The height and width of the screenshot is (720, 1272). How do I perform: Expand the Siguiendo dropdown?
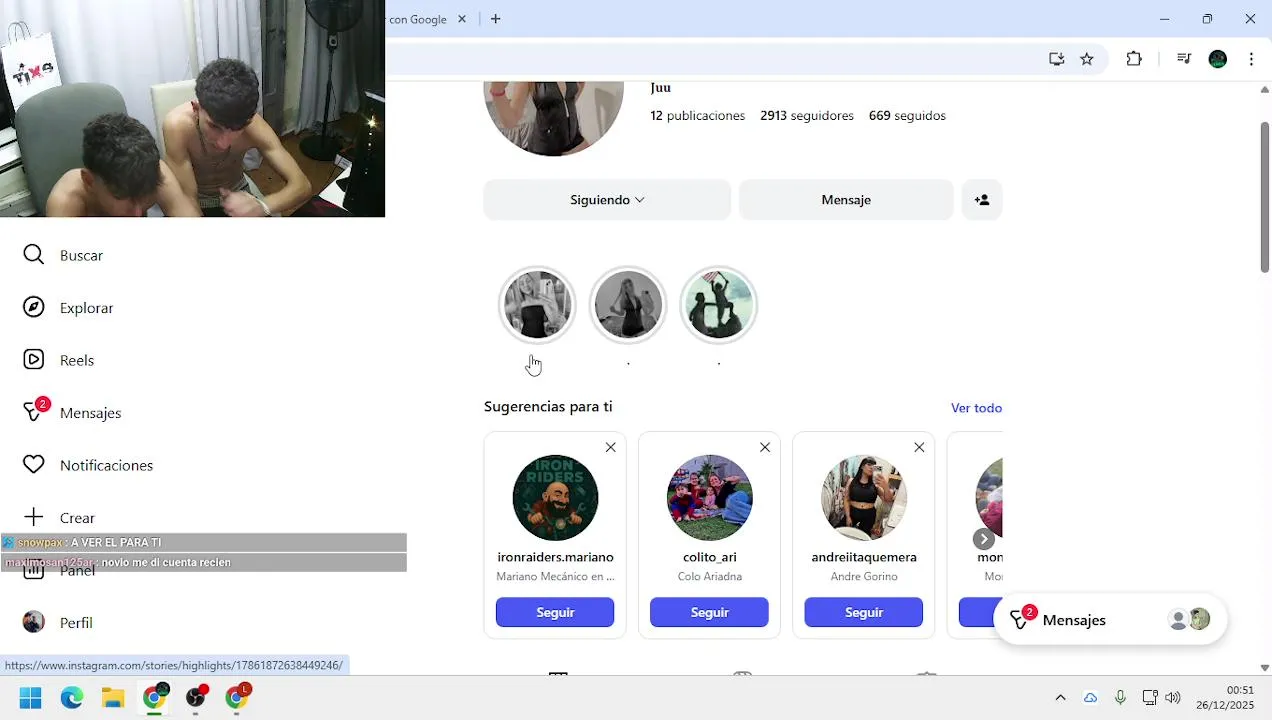[x=607, y=200]
